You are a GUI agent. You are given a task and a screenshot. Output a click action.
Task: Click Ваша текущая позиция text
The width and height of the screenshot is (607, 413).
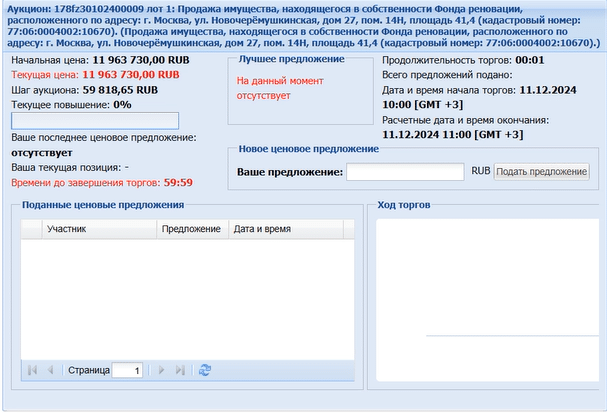tap(70, 168)
